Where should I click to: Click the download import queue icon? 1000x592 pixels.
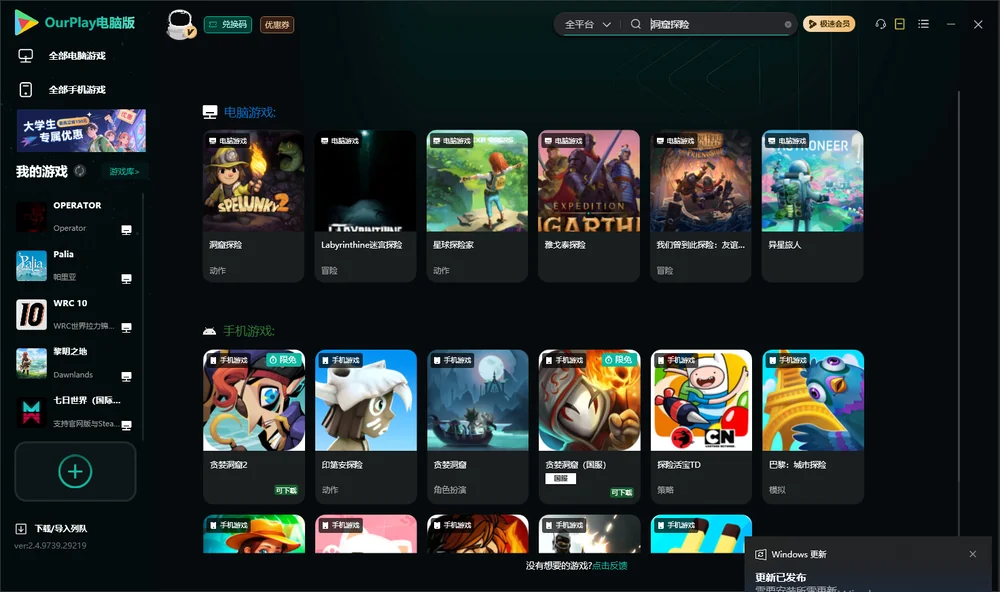(20, 528)
